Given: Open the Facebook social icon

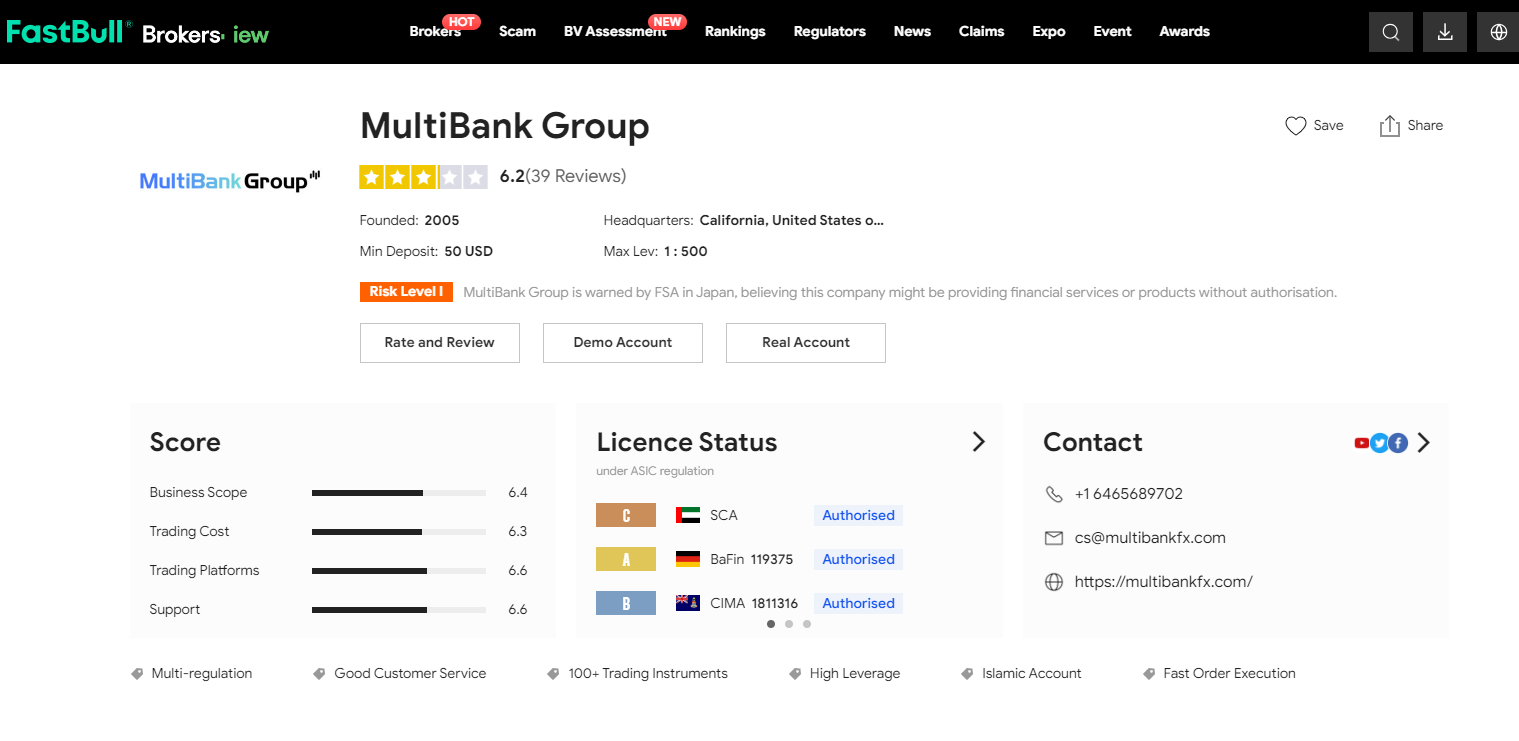Looking at the screenshot, I should coord(1398,443).
